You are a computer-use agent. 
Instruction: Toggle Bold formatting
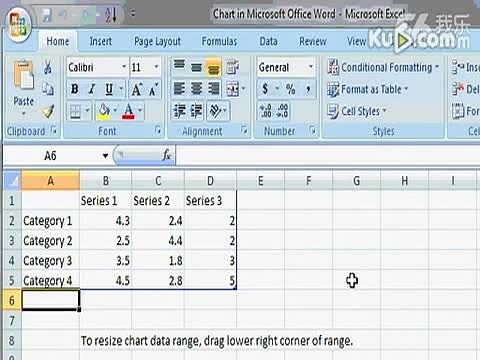coord(75,89)
